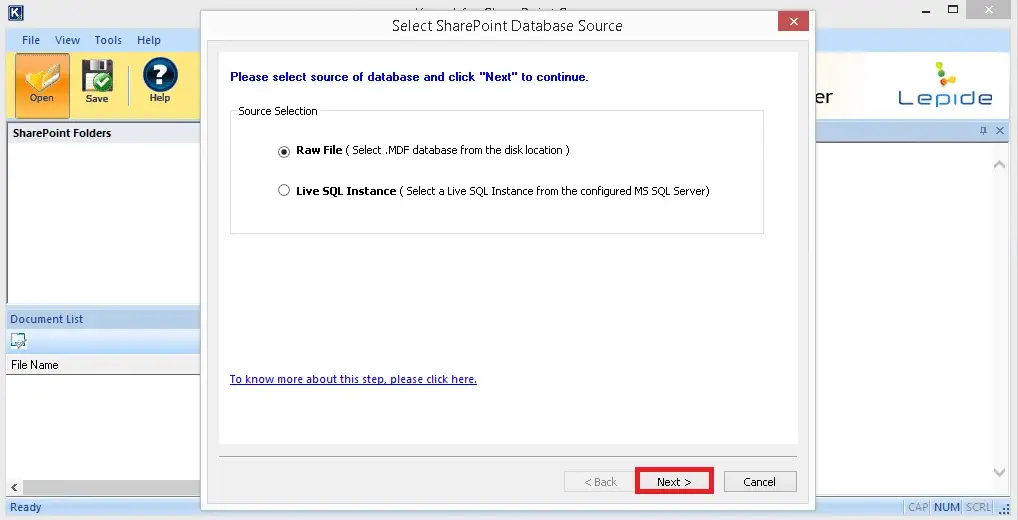The image size is (1018, 520).
Task: Click the Cancel button in dialog
Action: pos(760,482)
